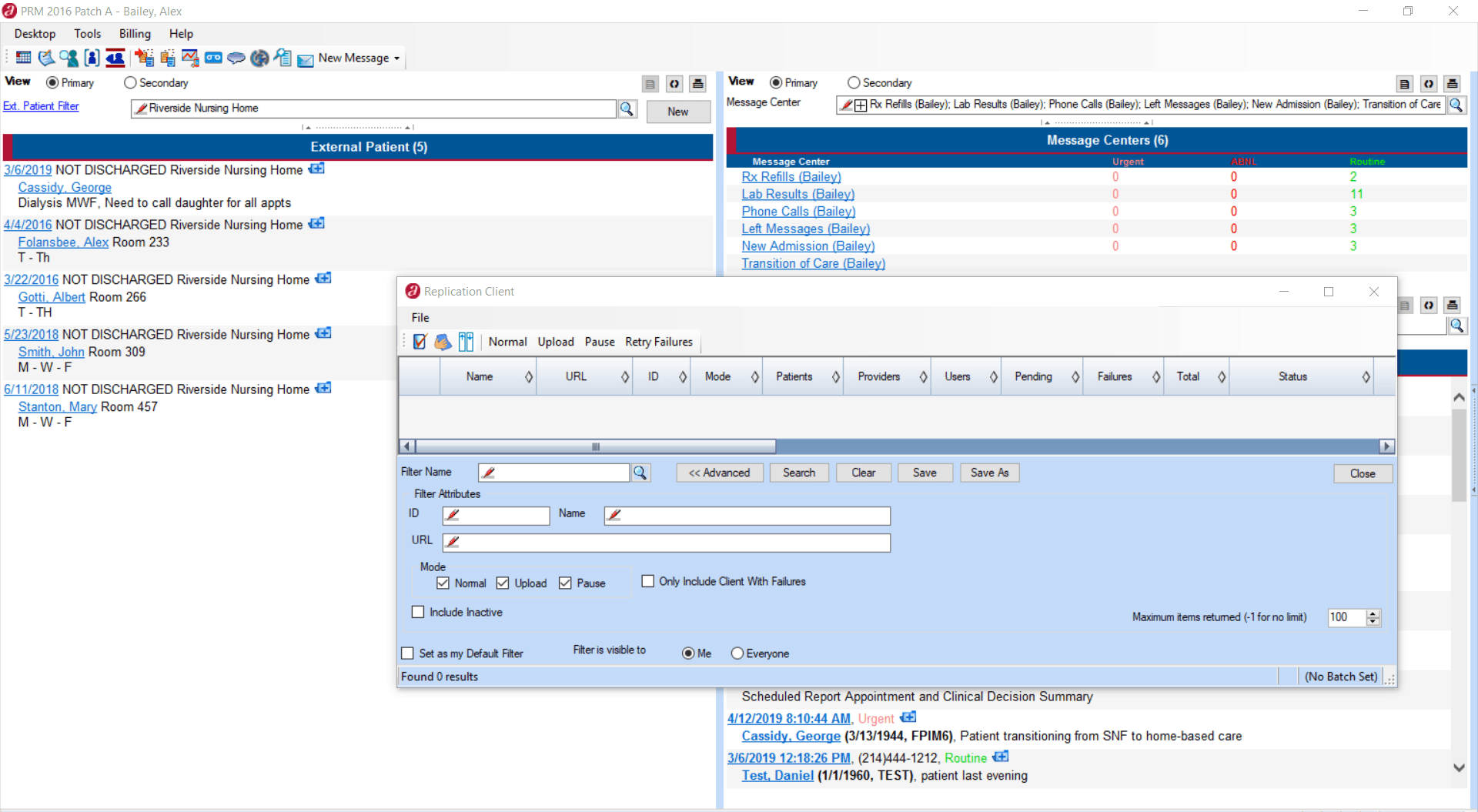This screenshot has height=812, width=1478.
Task: Click the Retry Failures button
Action: click(659, 342)
